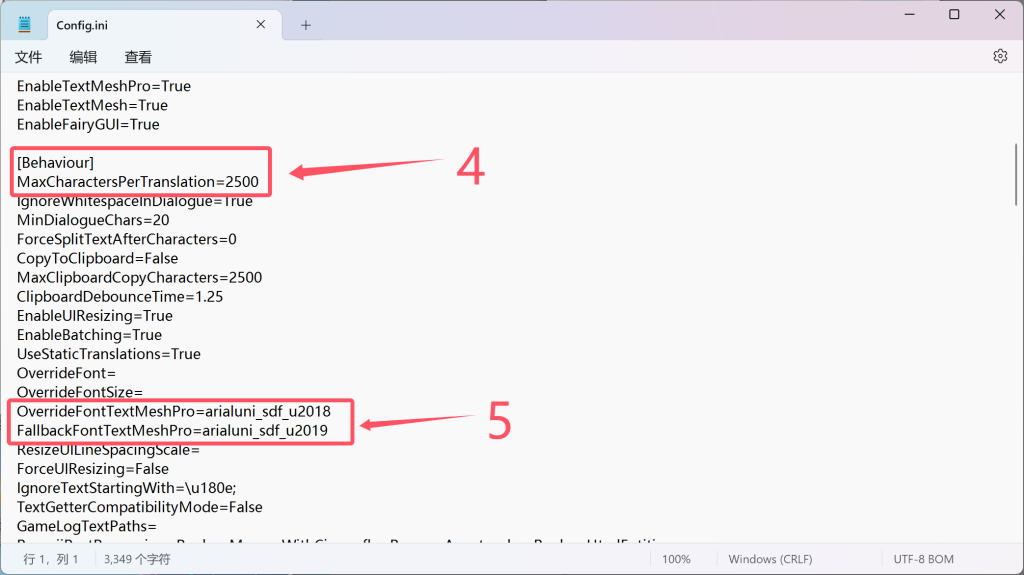Place cursor on OverrideFontTextMeshPro line
Viewport: 1024px width, 575px height.
173,412
